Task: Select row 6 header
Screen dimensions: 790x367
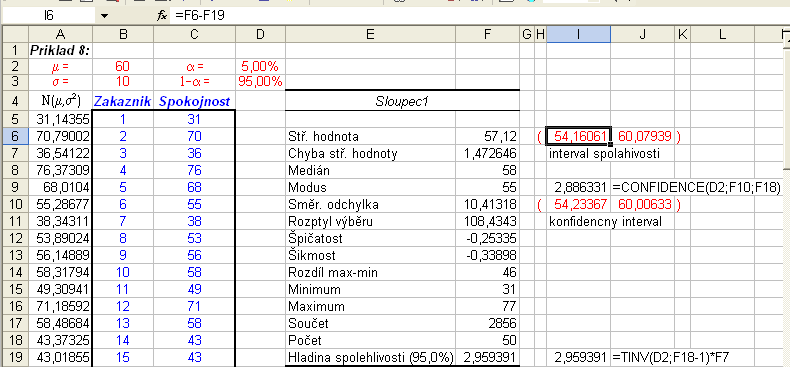Action: pos(15,136)
